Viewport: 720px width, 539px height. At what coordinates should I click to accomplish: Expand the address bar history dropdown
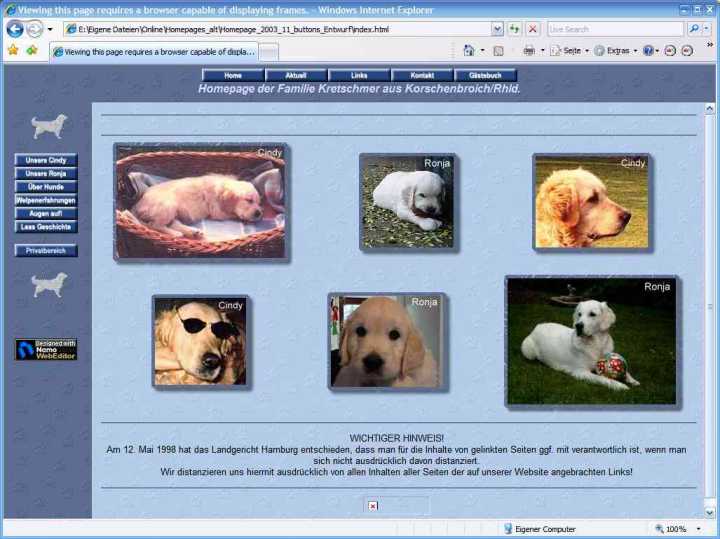[497, 29]
